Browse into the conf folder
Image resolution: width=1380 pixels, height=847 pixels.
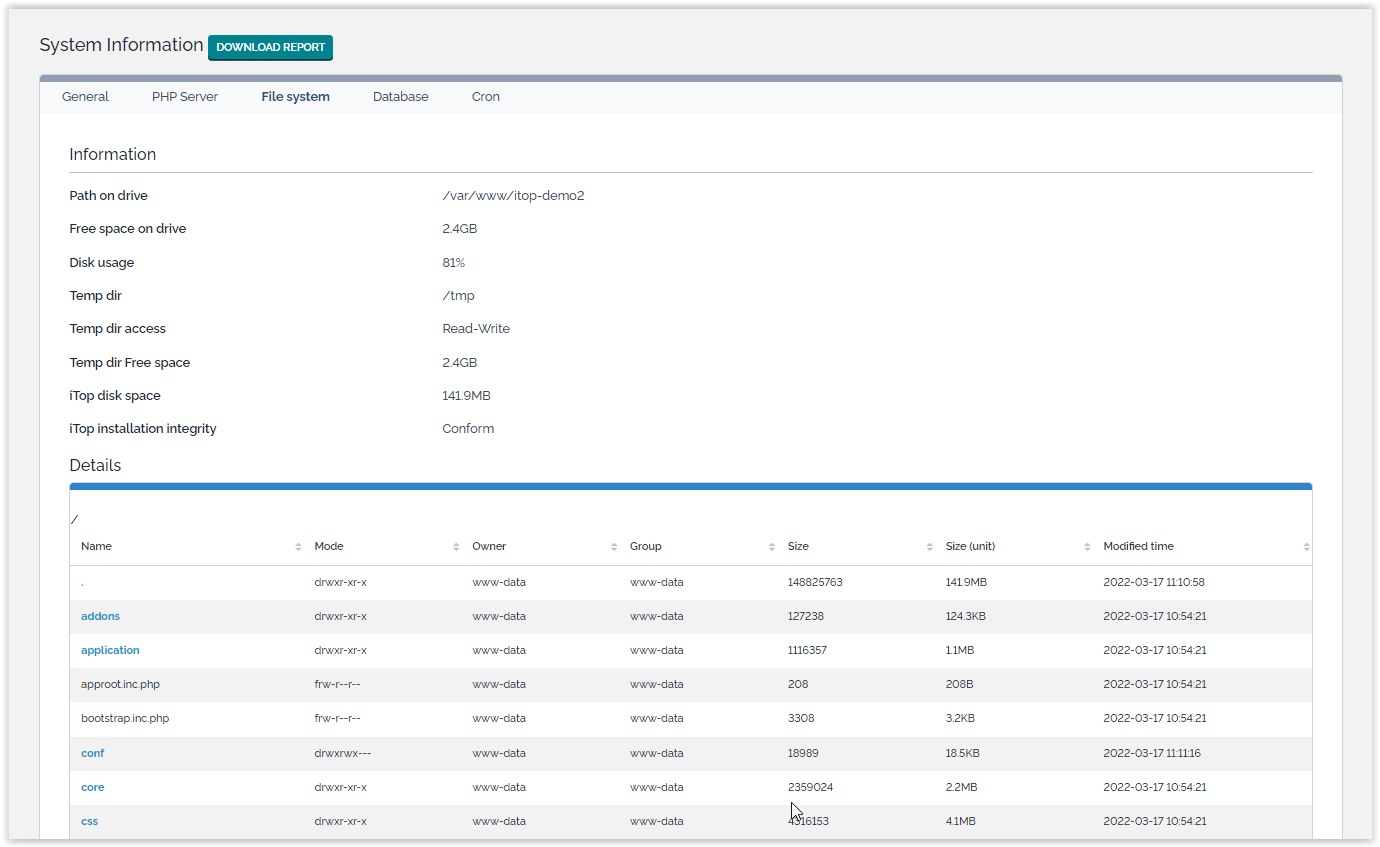[92, 753]
